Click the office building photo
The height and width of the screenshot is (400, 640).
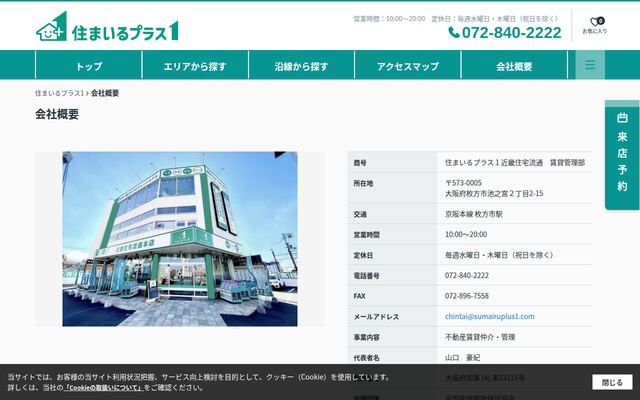coord(180,239)
